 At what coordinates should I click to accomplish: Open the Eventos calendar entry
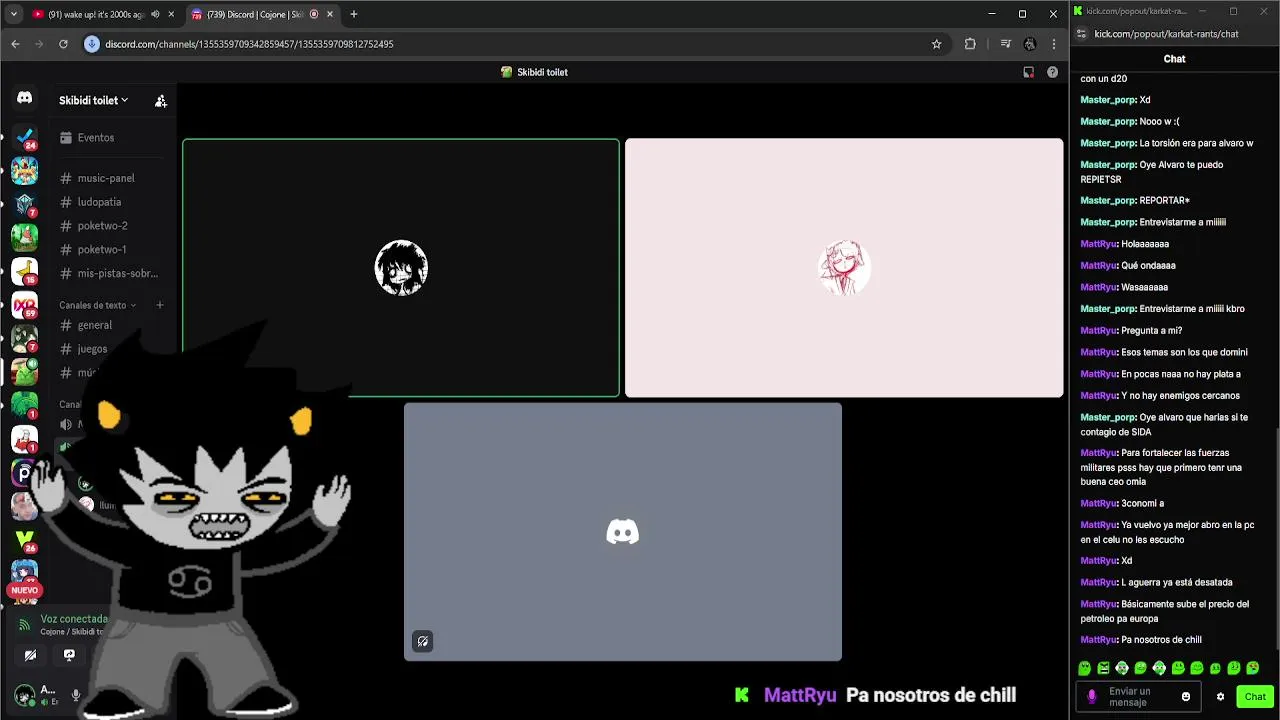(x=86, y=137)
